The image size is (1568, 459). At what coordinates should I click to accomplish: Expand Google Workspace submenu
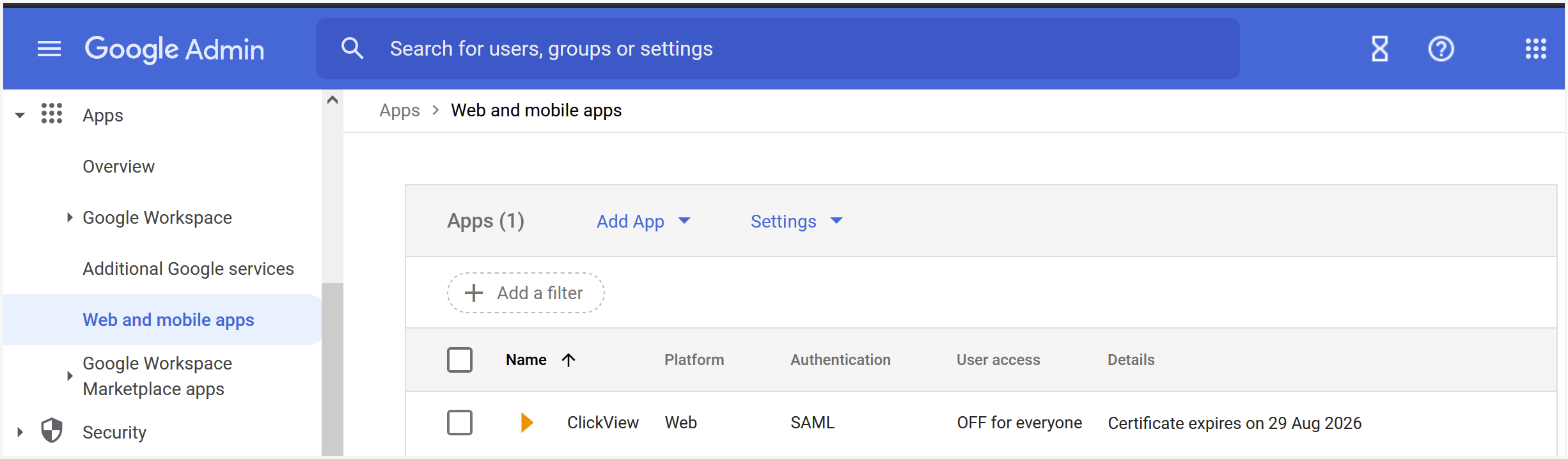pyautogui.click(x=70, y=217)
